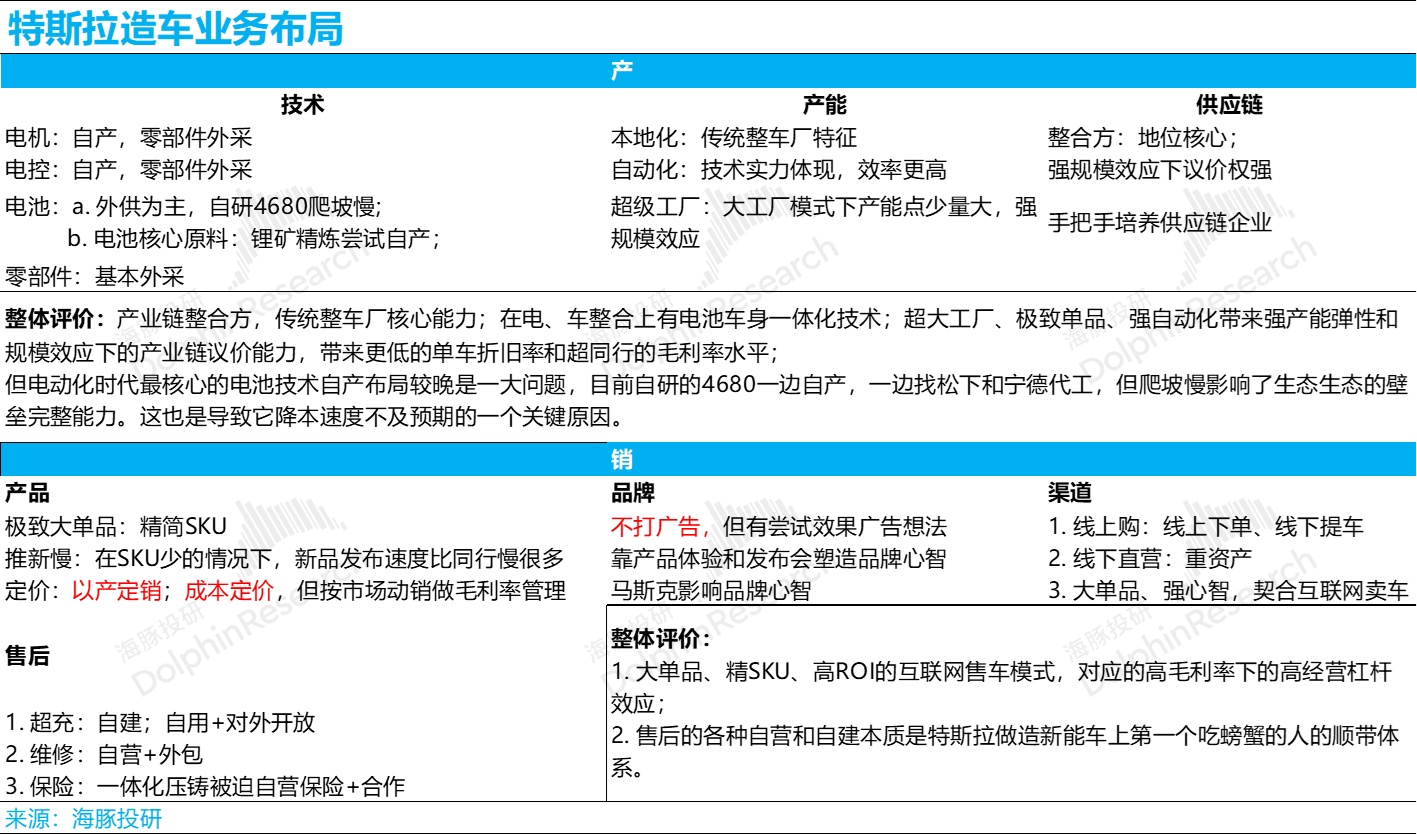Viewport: 1417px width, 835px height.
Task: Click the title 特斯拉造车业务布局
Action: pos(176,28)
